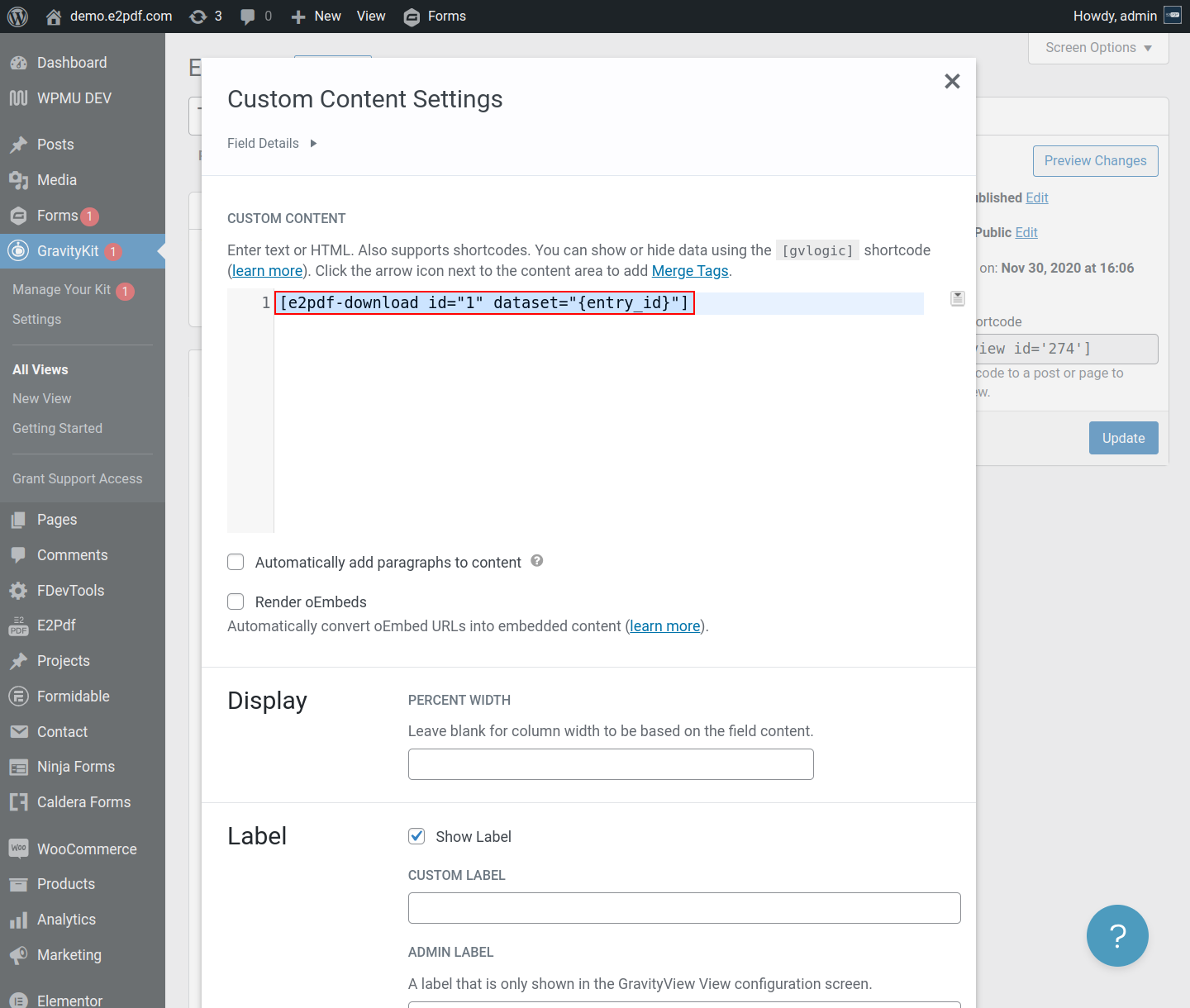This screenshot has height=1008, width=1190.
Task: Click into the Percent Width input field
Action: pos(611,764)
